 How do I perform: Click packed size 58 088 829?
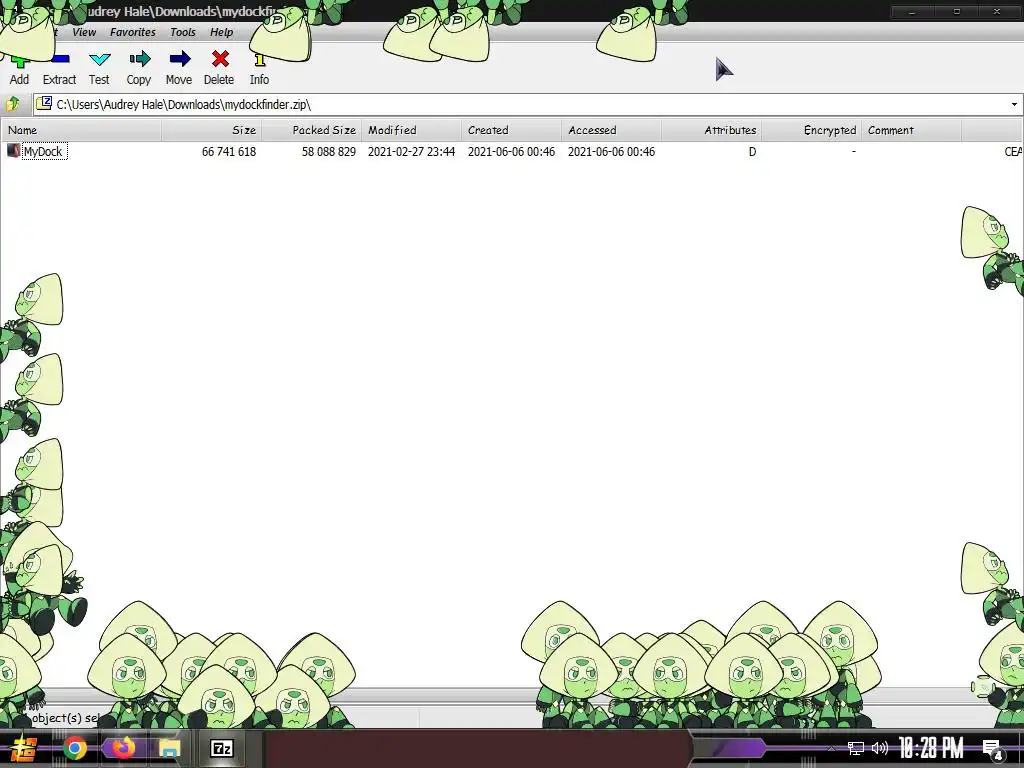coord(328,152)
